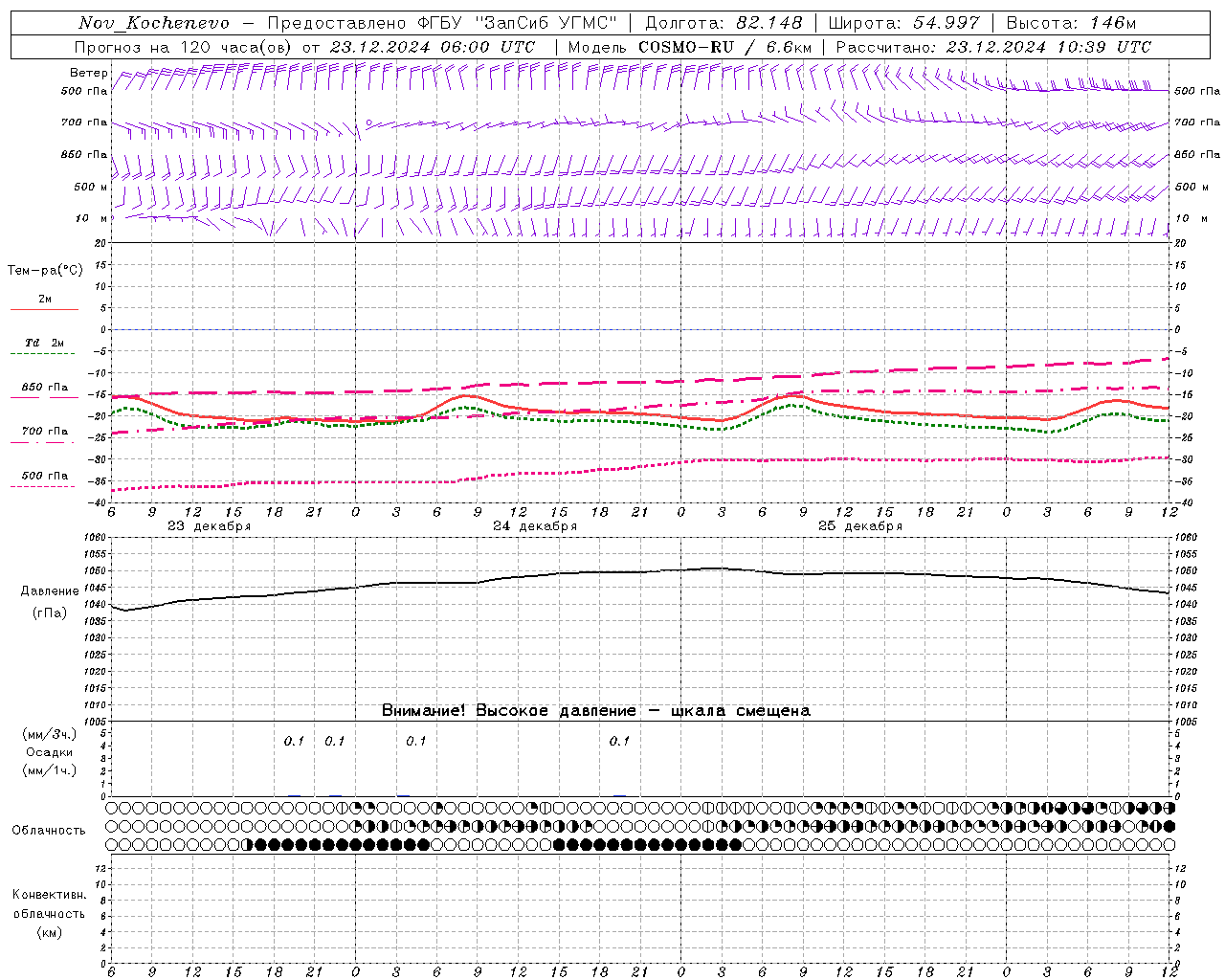
Task: Click the 'Тем-ра(°C)' temperature panel label
Action: 45,271
